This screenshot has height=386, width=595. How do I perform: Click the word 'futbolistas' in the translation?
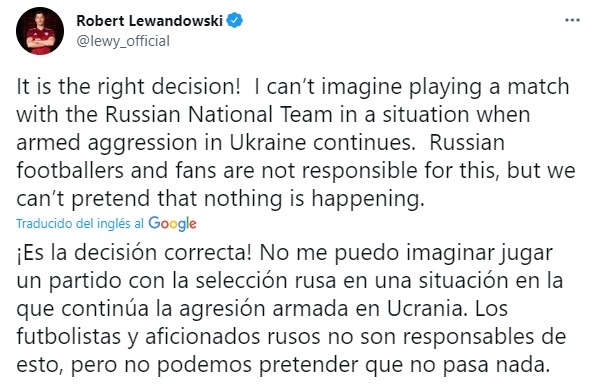coord(68,337)
